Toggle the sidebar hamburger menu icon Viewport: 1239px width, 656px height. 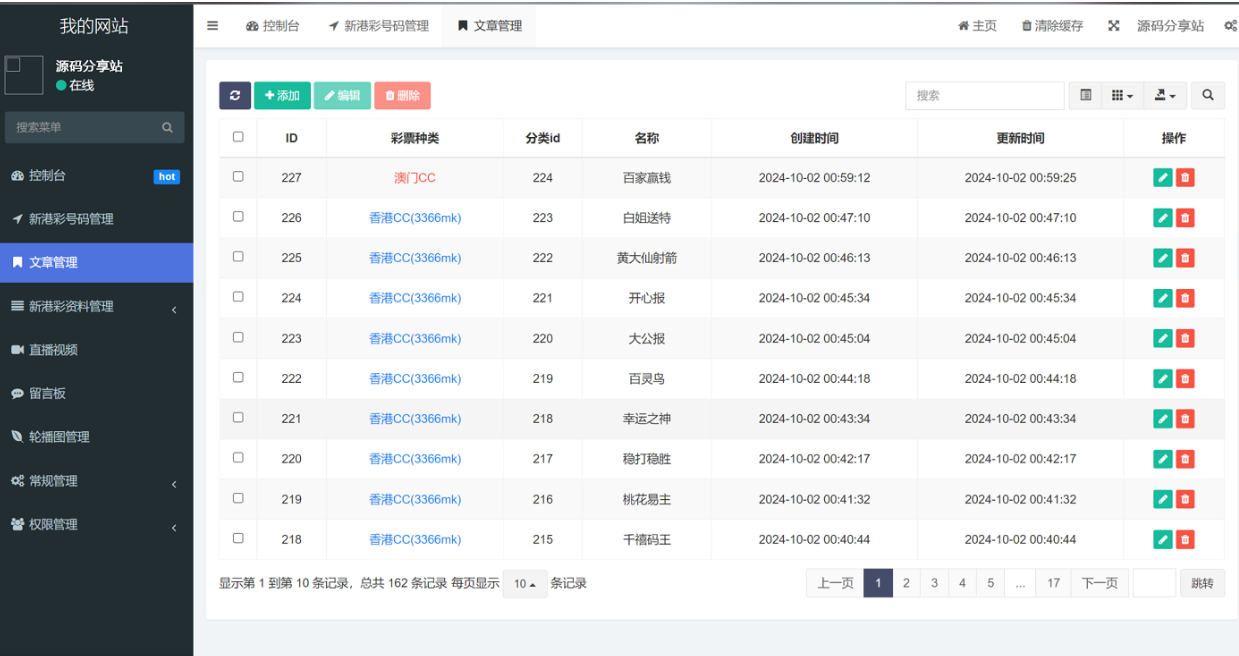click(x=212, y=26)
